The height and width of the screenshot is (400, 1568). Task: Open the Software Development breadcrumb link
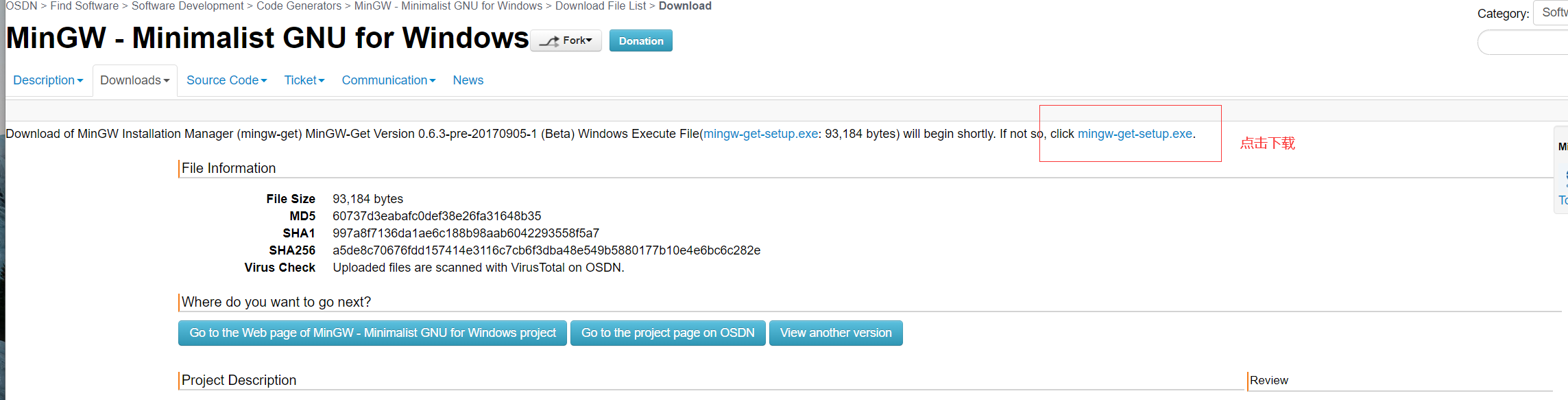click(187, 6)
